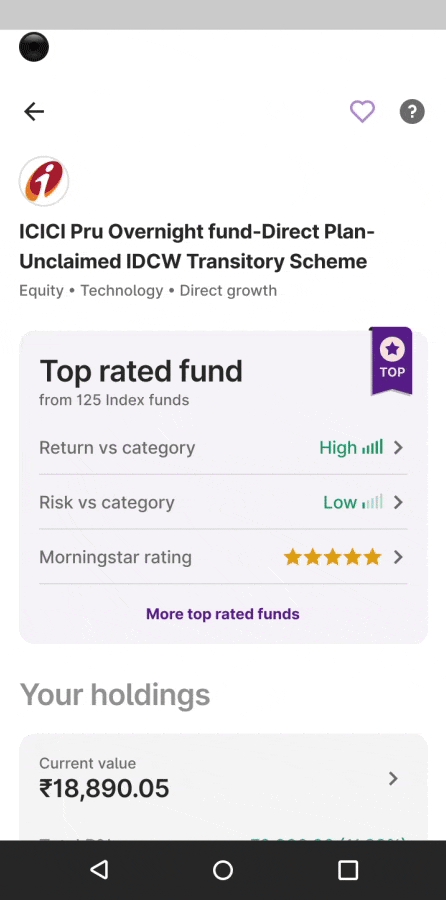Image resolution: width=446 pixels, height=900 pixels.
Task: Tap the purple TOP ribbon badge
Action: click(391, 361)
